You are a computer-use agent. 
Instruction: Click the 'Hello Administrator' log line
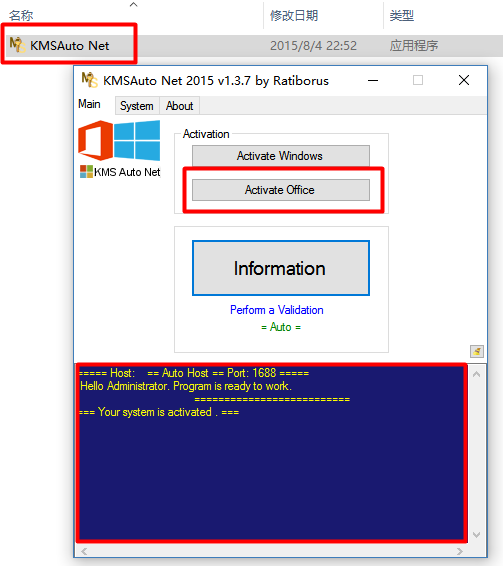(186, 386)
